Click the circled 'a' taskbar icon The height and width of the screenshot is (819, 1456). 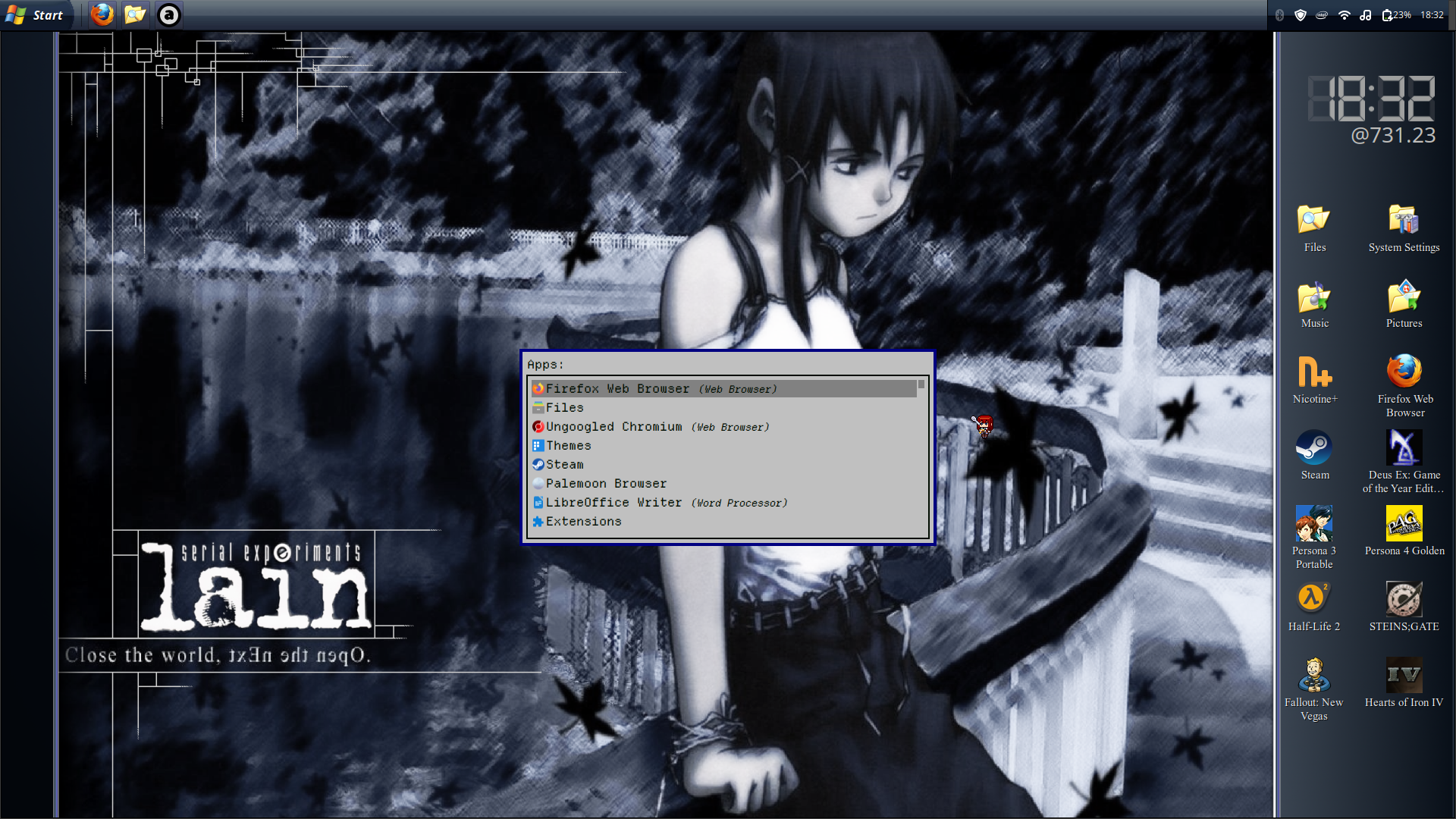pos(169,14)
